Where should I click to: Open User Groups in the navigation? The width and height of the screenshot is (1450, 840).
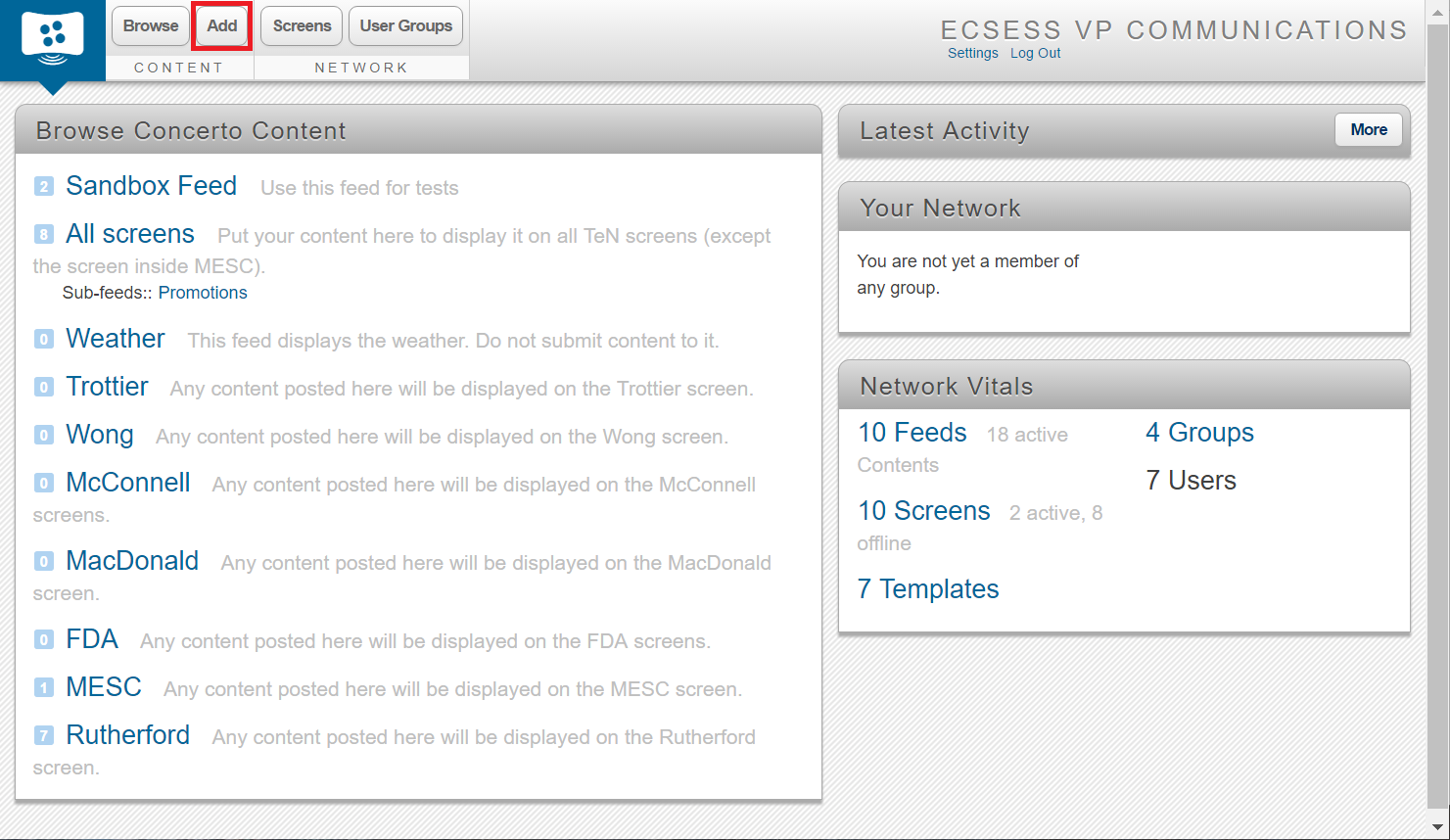(405, 25)
